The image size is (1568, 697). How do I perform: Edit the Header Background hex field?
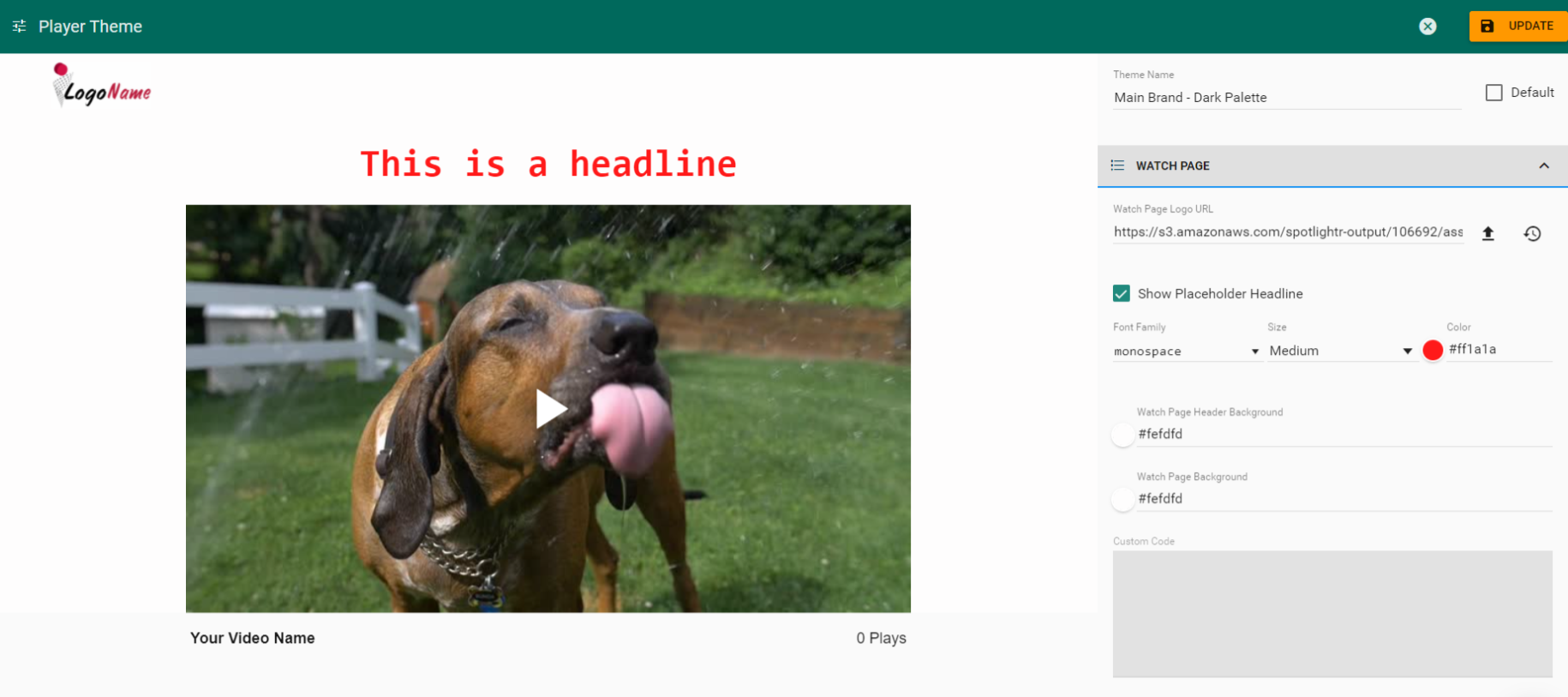tap(1344, 434)
